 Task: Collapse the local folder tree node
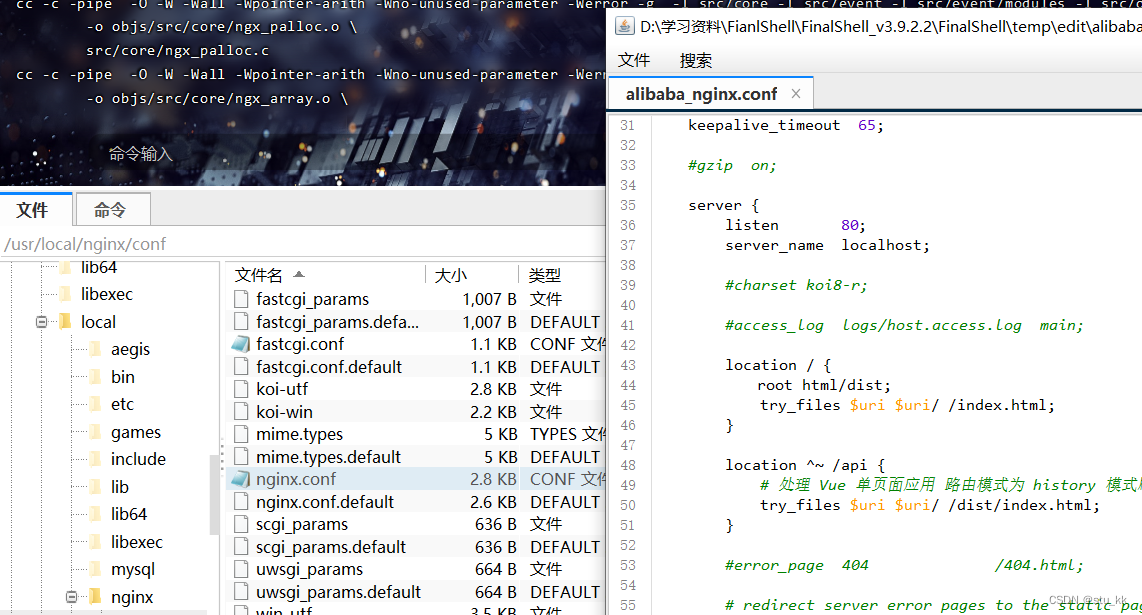(42, 321)
